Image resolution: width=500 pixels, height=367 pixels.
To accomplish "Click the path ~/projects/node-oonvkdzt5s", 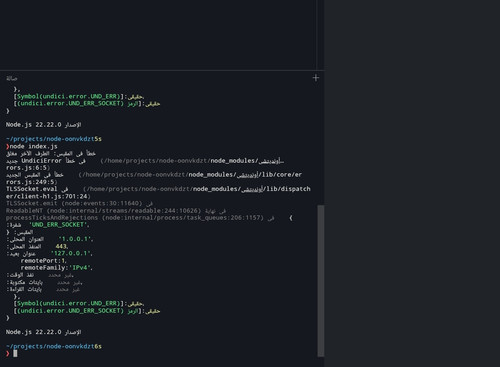I will coord(53,139).
